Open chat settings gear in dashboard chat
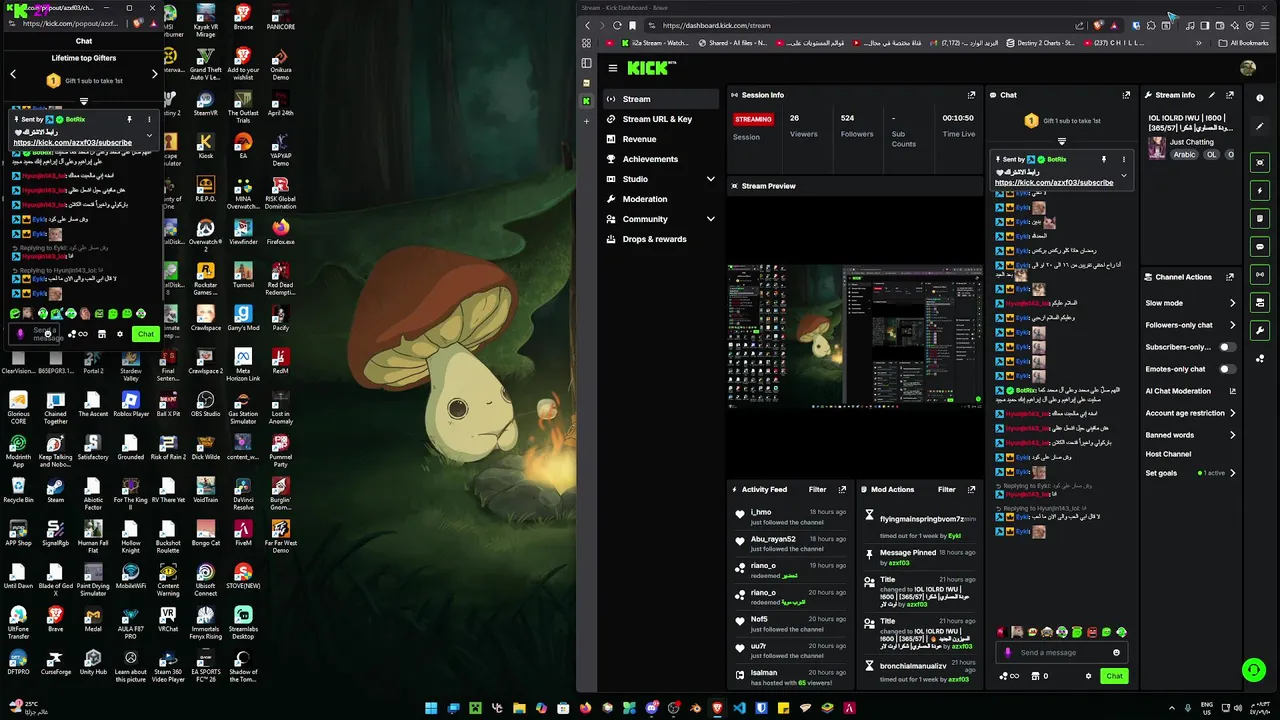Screen dimensions: 1280x720 point(1088,676)
